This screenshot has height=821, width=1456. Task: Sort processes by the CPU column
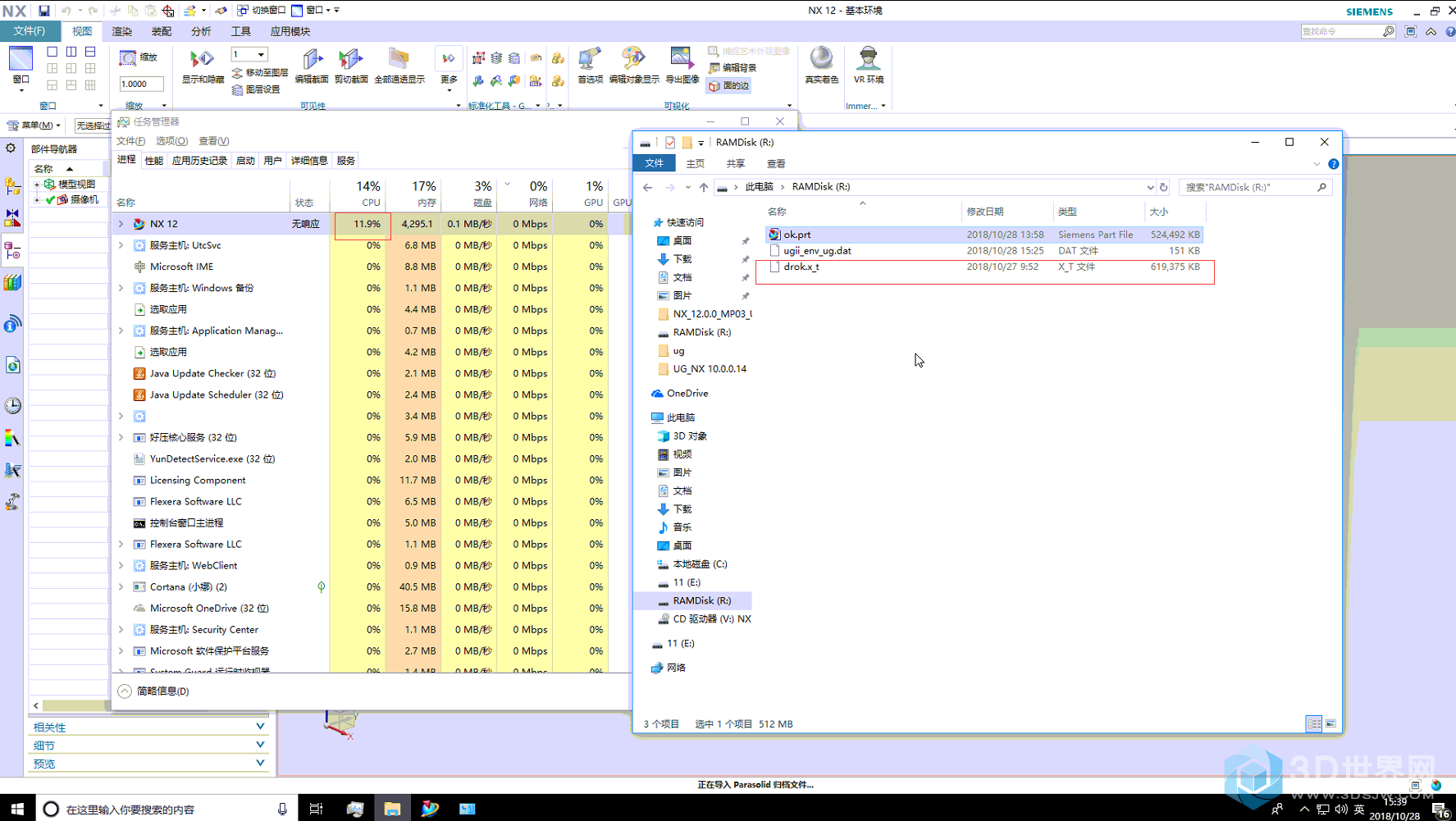pyautogui.click(x=358, y=194)
